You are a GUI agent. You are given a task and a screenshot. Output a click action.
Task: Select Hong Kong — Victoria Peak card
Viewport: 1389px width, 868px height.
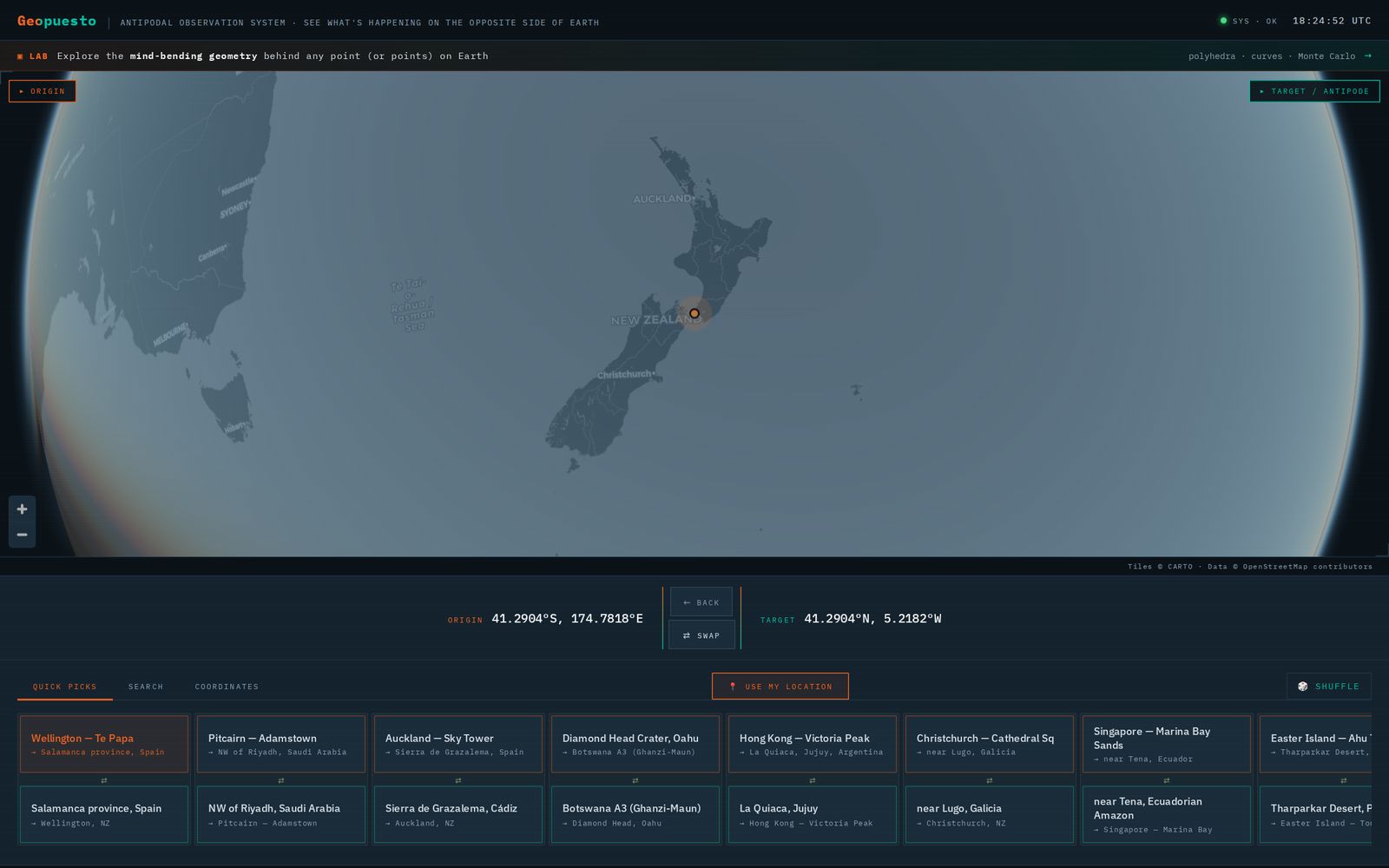tap(813, 744)
